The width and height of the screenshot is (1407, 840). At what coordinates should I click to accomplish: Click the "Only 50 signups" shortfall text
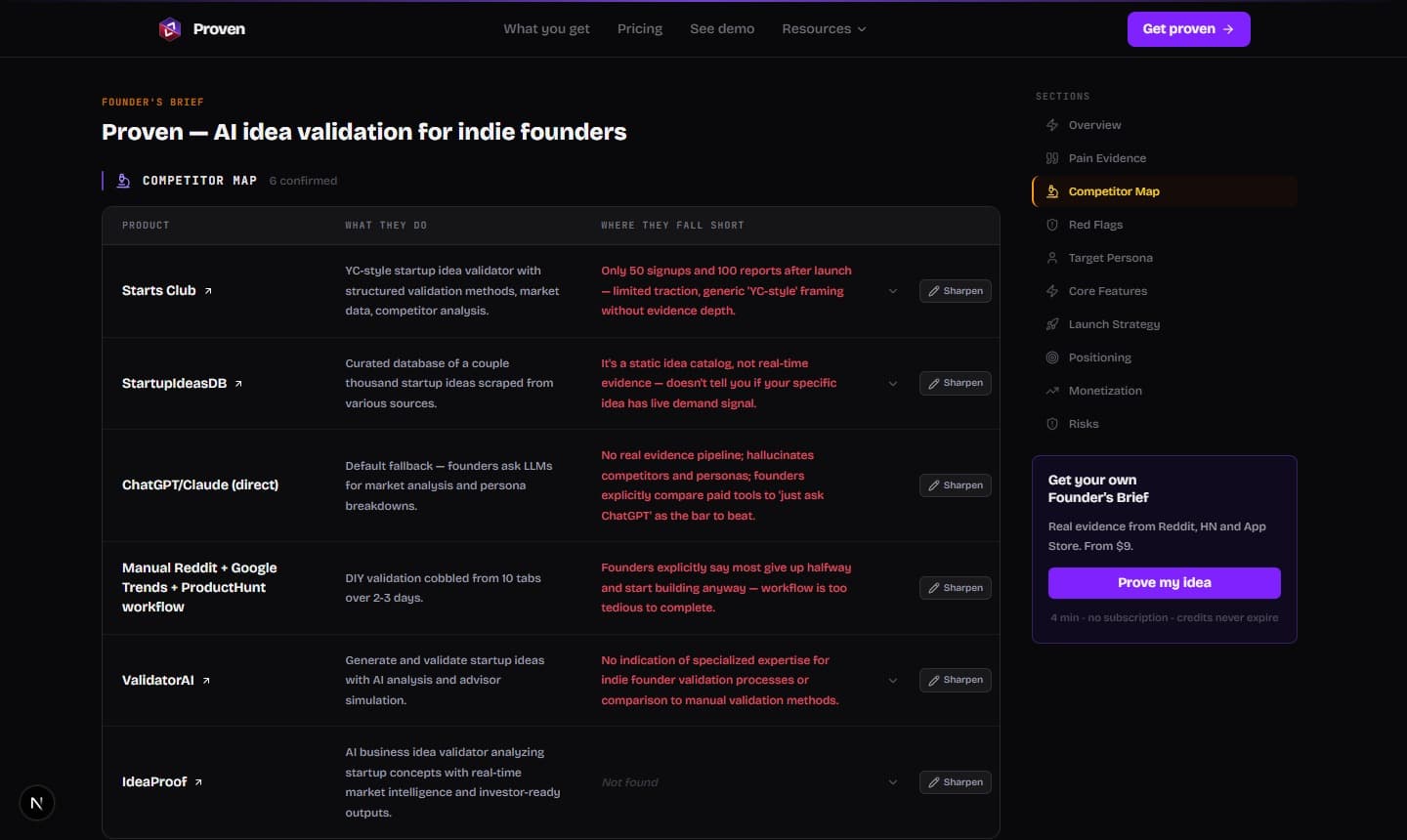(x=726, y=291)
